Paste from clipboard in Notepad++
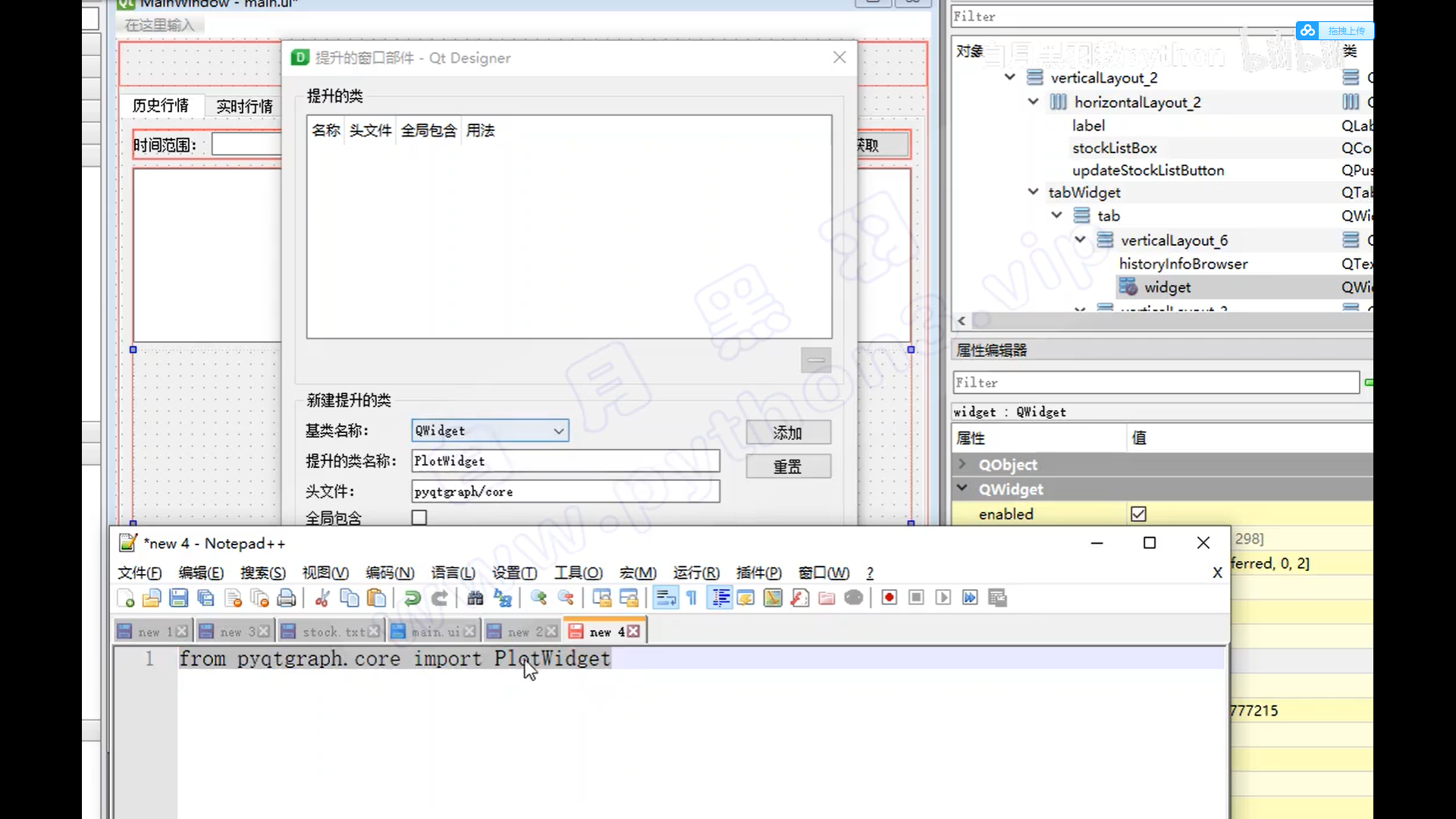 click(x=377, y=598)
